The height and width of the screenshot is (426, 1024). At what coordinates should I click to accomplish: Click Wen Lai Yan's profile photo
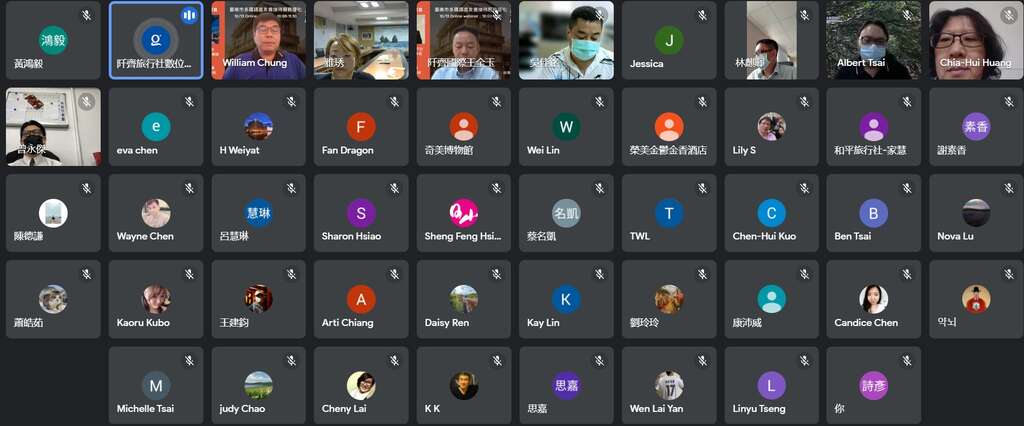click(669, 385)
